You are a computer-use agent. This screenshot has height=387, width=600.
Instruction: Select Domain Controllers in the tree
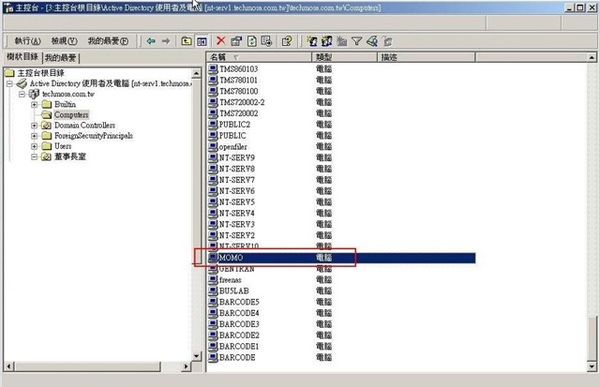pyautogui.click(x=85, y=125)
